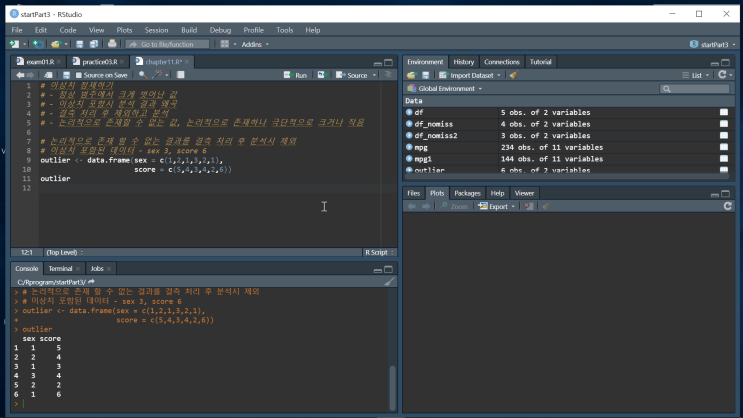Run the current line with Run

pos(295,75)
